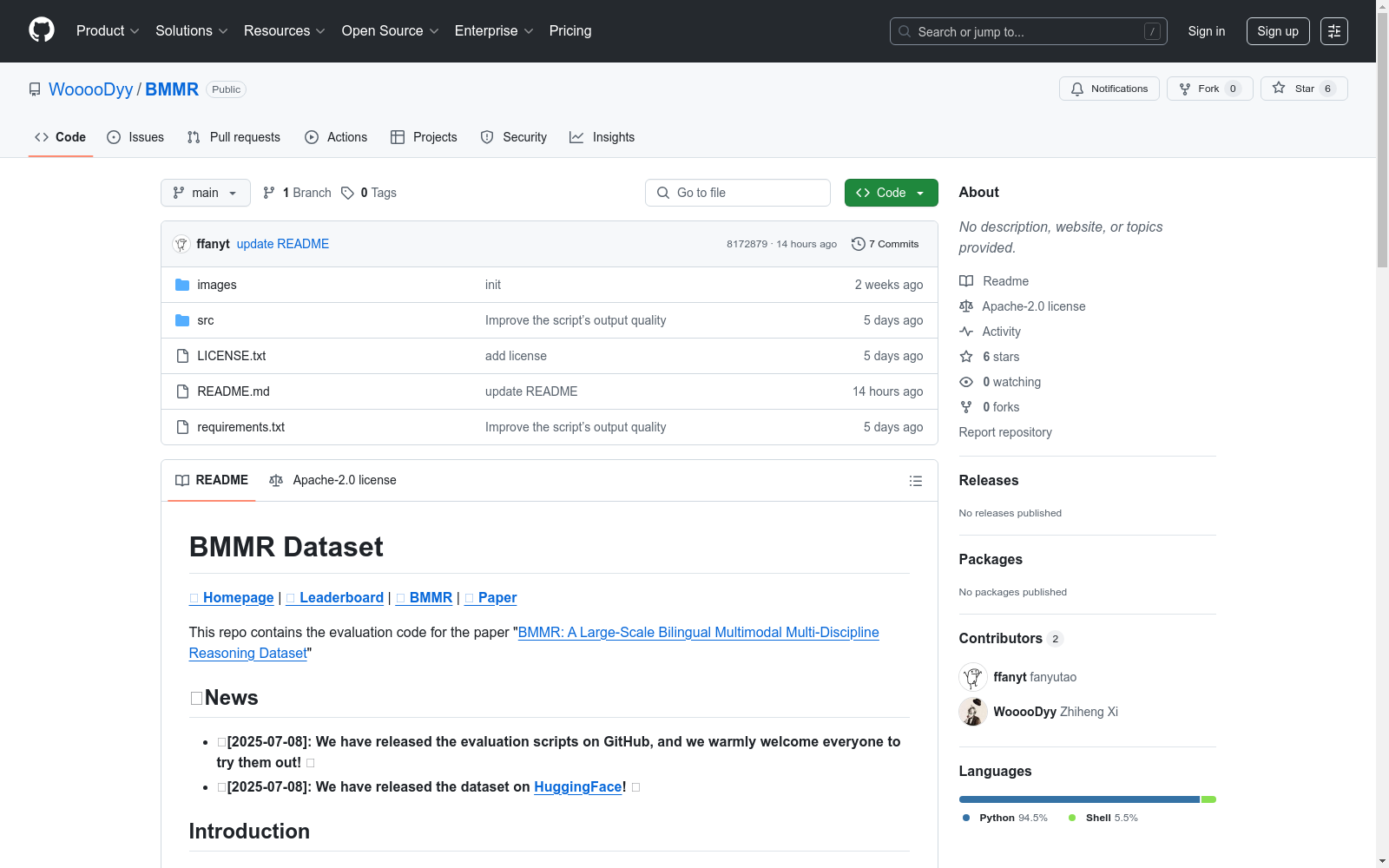This screenshot has height=868, width=1389.
Task: Open the Projects tab
Action: 424,137
